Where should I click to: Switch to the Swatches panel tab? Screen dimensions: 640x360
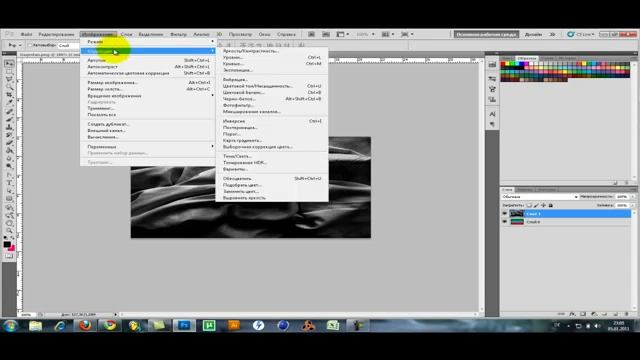click(527, 58)
